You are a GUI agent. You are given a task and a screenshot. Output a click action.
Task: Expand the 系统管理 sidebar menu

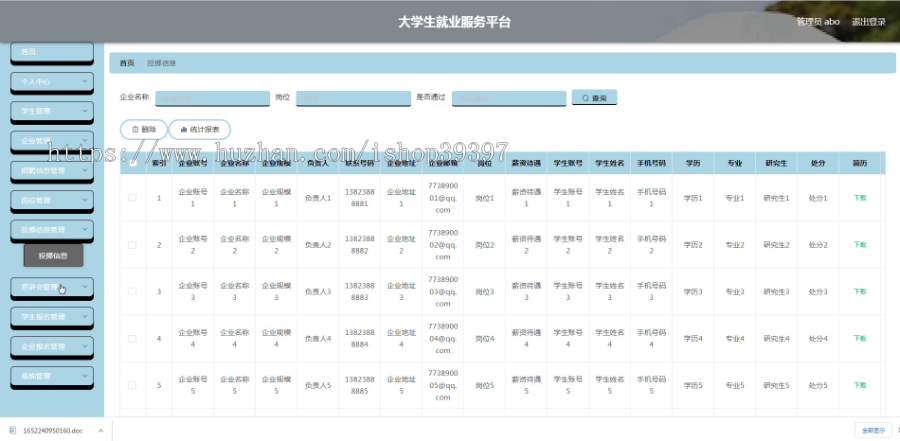tap(52, 376)
